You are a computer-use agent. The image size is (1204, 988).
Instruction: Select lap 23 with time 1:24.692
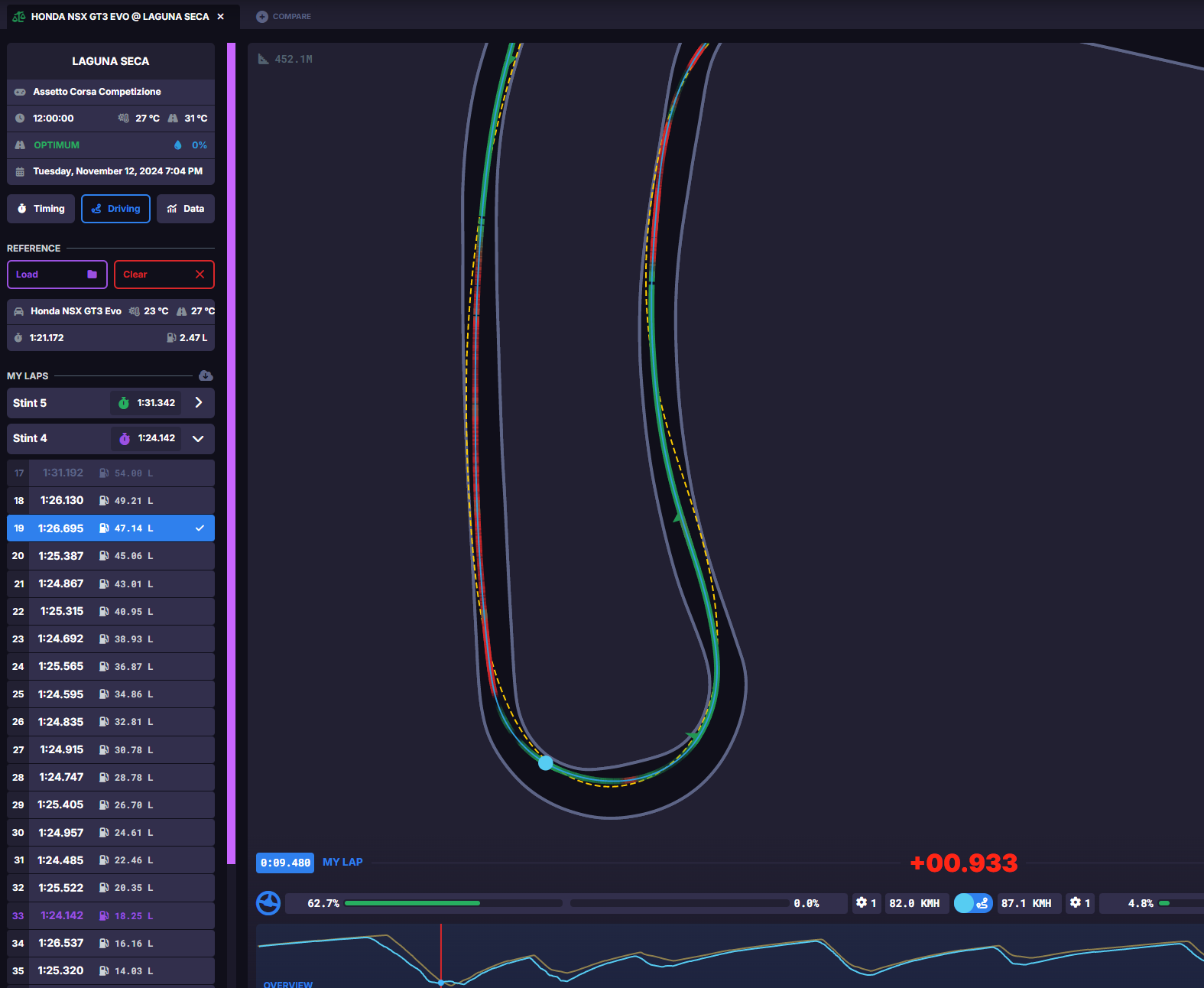[111, 639]
